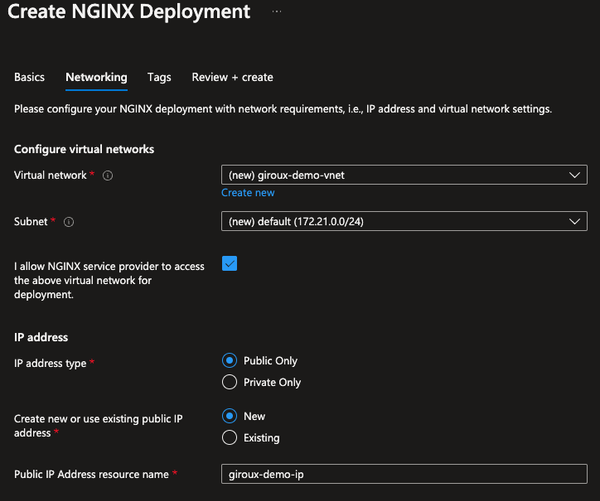Select the Public Only radio button
Viewport: 600px width, 501px height.
coord(229,361)
